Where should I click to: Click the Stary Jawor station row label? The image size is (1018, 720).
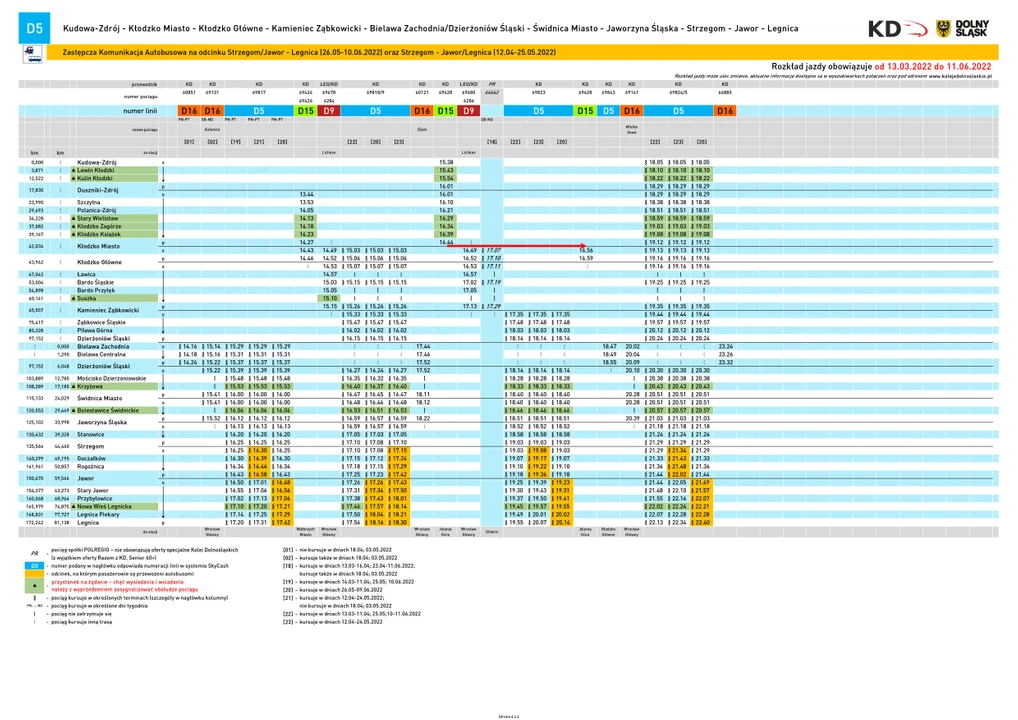[x=93, y=491]
